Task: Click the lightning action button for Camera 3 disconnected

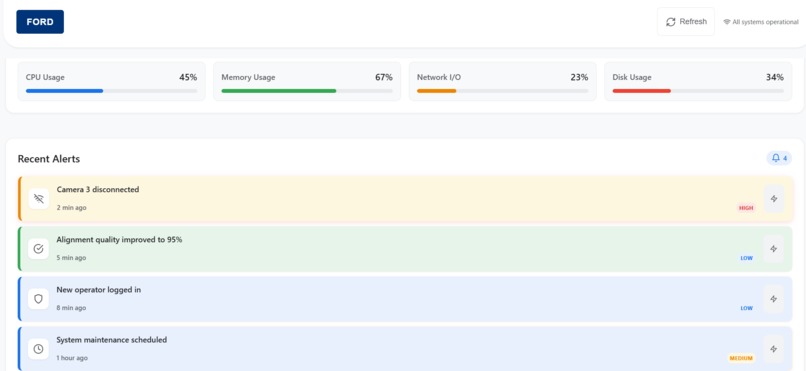Action: coord(774,198)
